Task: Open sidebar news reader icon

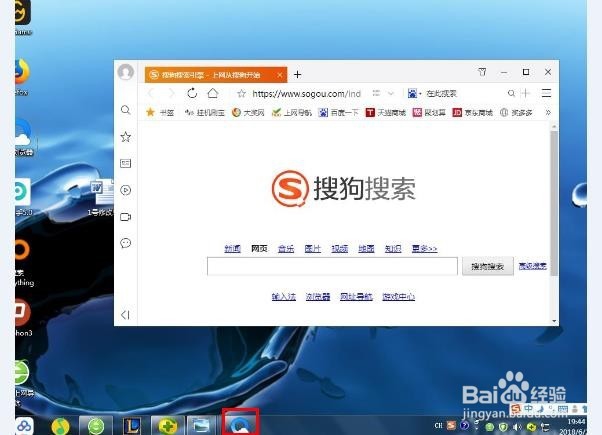Action: coord(126,164)
